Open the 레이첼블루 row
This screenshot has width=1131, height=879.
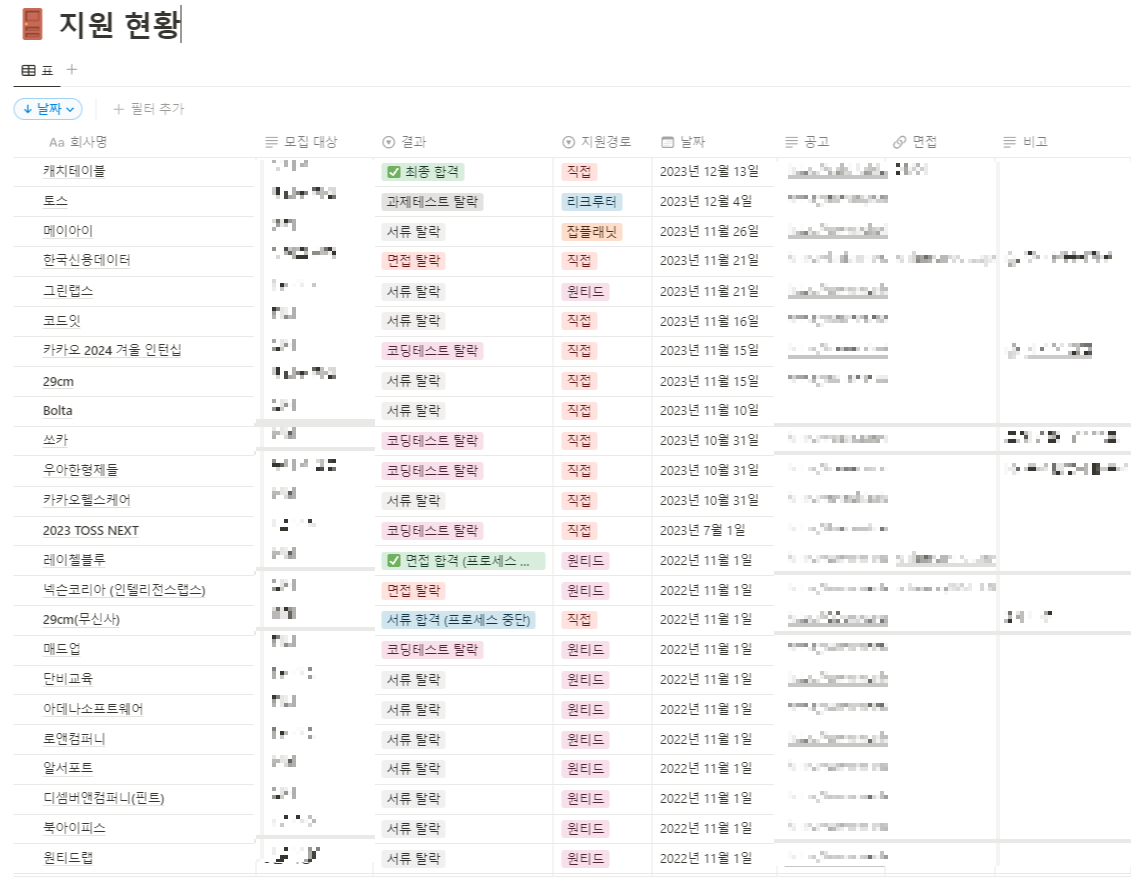click(74, 560)
